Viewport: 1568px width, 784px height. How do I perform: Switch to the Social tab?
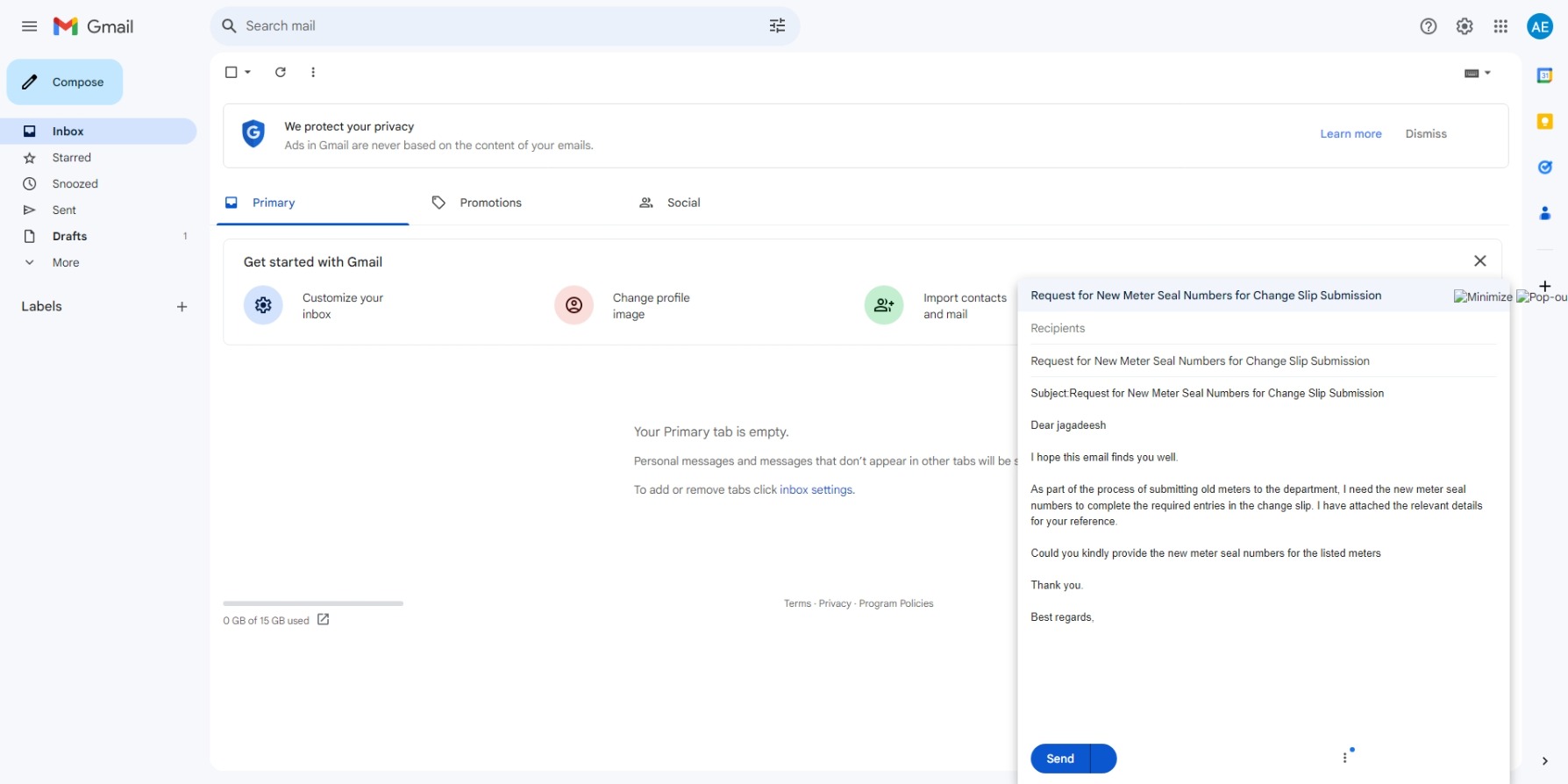[x=726, y=203]
